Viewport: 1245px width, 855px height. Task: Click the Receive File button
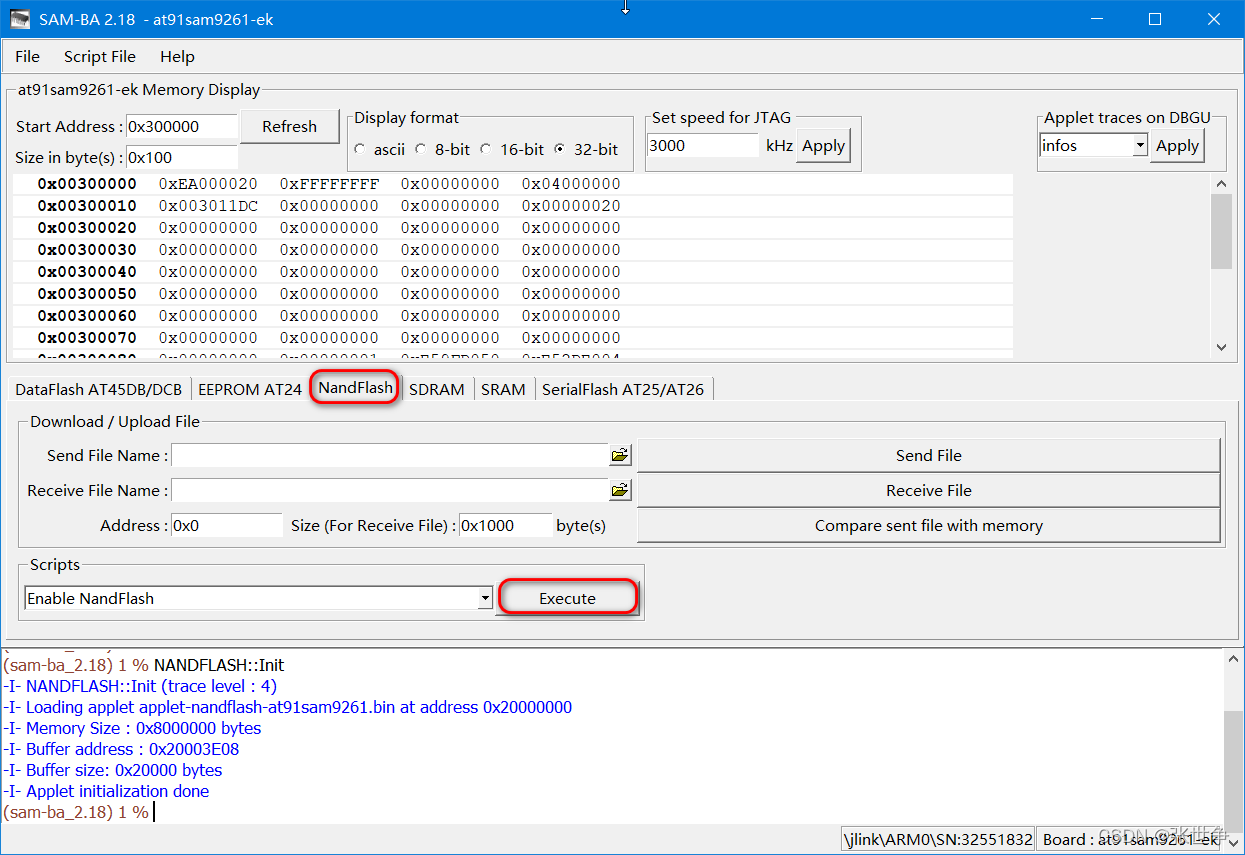pyautogui.click(x=929, y=491)
